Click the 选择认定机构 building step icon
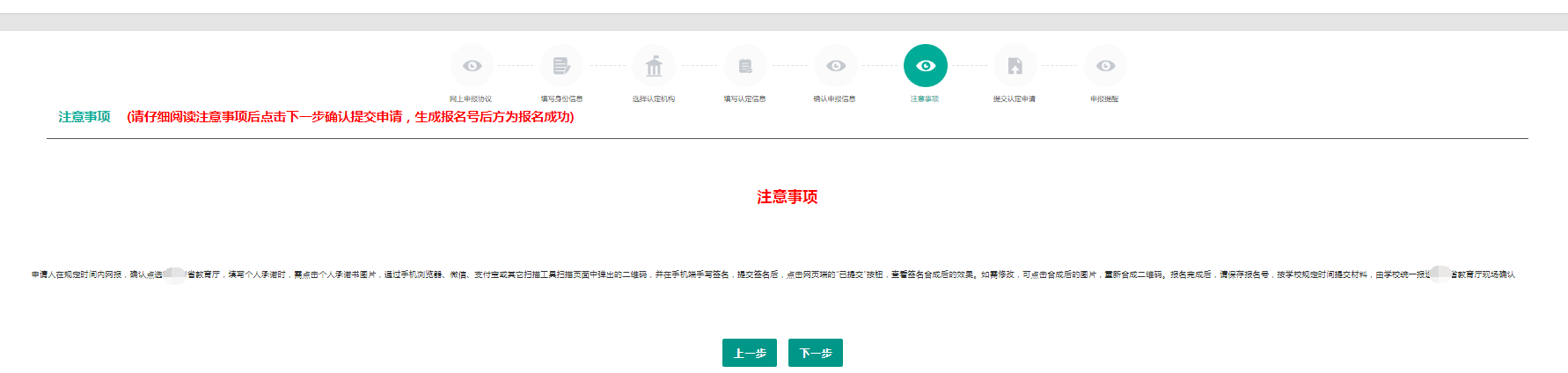This screenshot has width=1568, height=373. tap(654, 66)
